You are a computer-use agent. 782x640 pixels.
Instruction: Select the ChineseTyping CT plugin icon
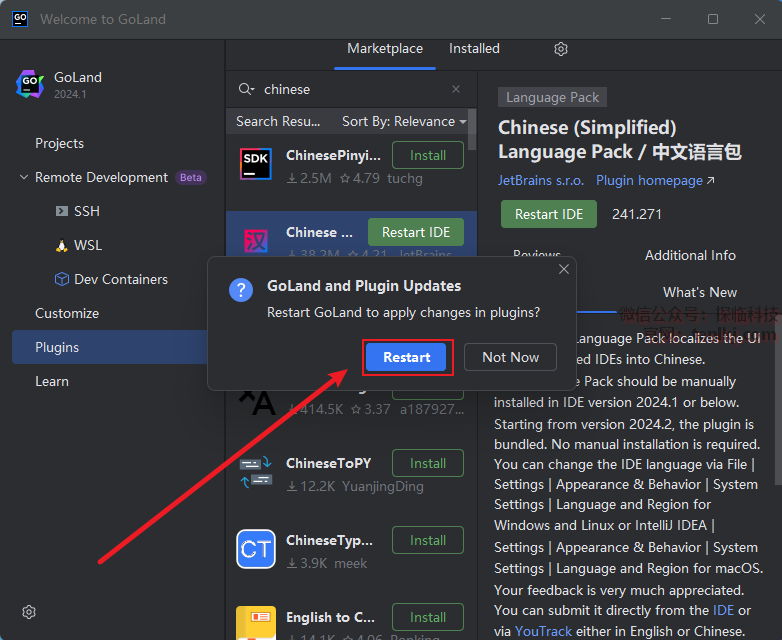(256, 549)
